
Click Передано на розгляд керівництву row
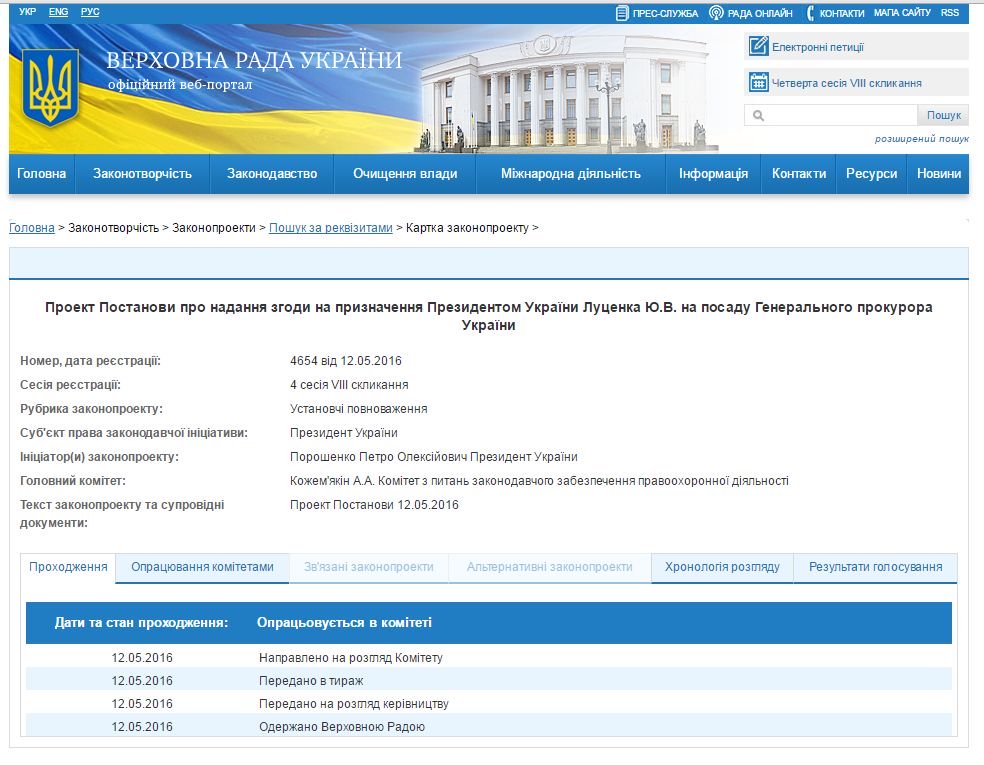pyautogui.click(x=489, y=703)
